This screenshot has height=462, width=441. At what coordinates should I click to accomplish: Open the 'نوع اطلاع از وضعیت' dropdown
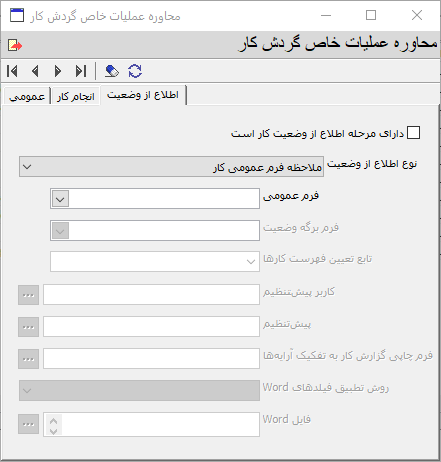171,166
